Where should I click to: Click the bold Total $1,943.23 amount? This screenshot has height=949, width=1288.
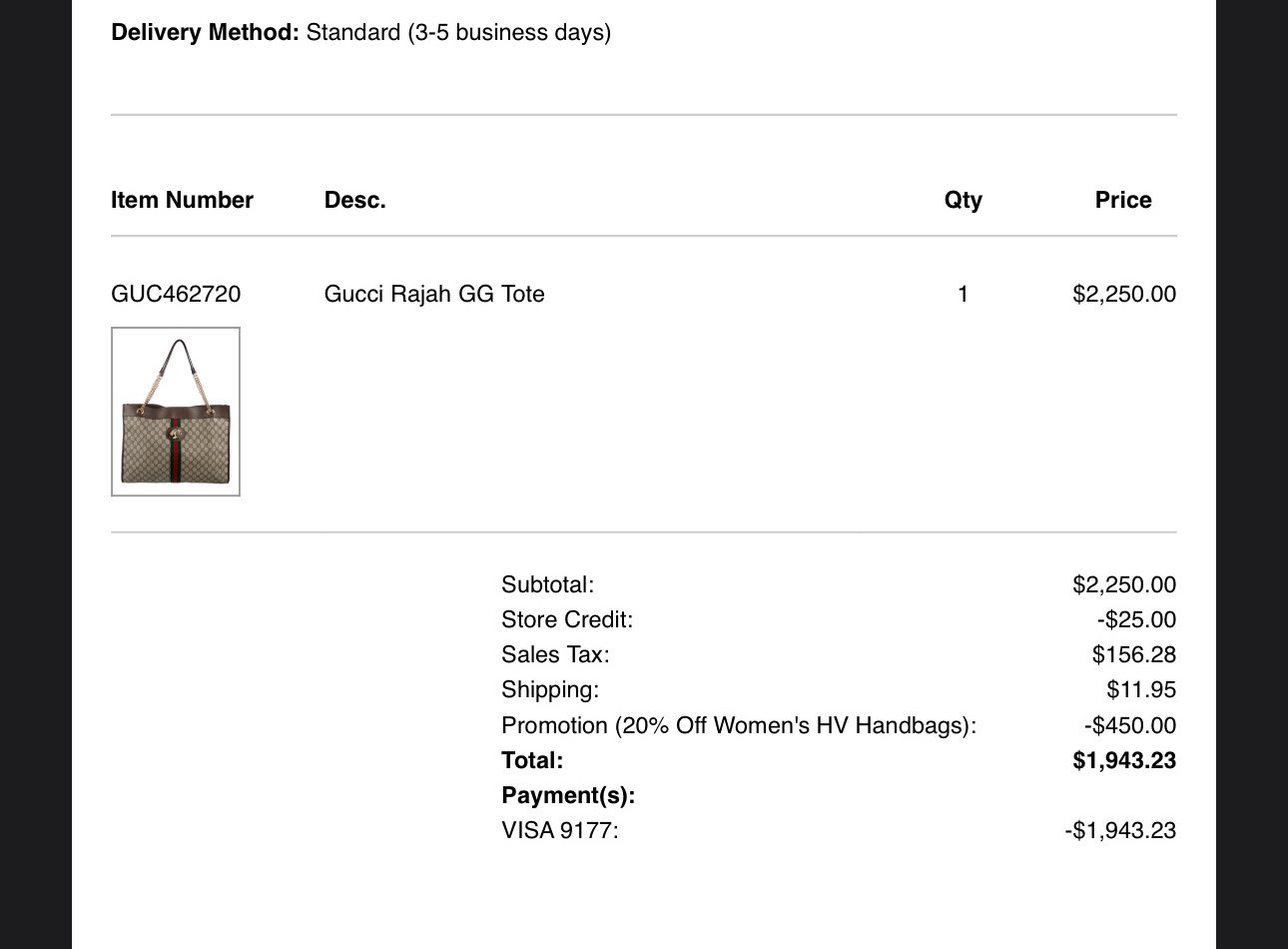tap(1124, 760)
